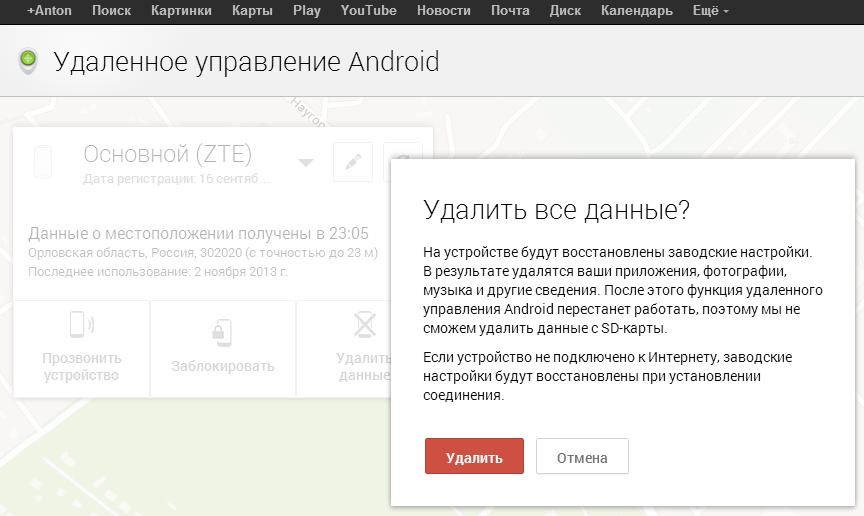Click the Android Device Manager logo icon

(28, 62)
